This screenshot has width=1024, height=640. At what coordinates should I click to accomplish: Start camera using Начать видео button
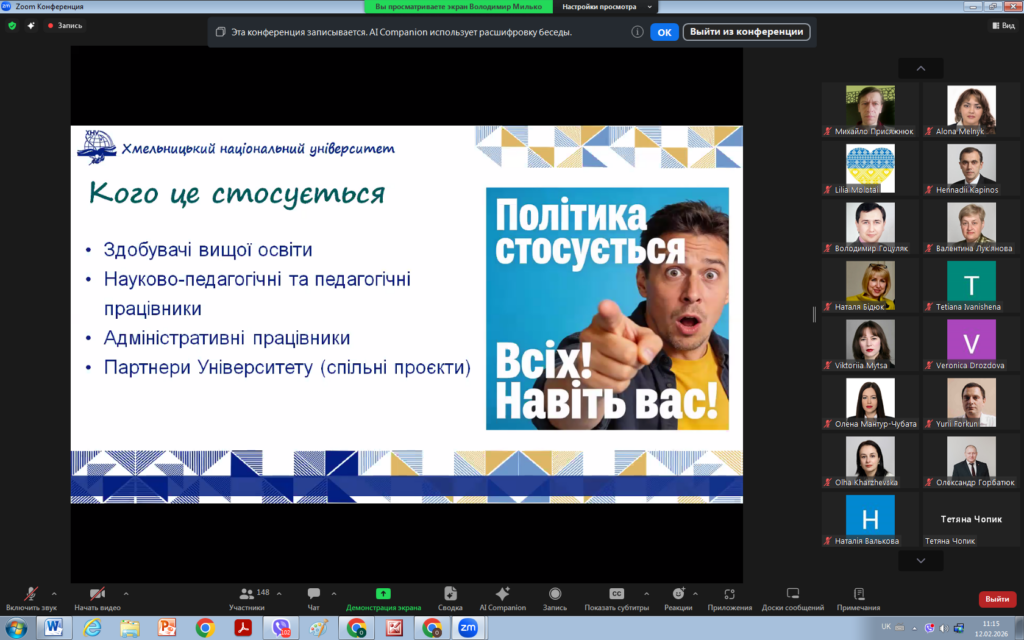coord(97,594)
